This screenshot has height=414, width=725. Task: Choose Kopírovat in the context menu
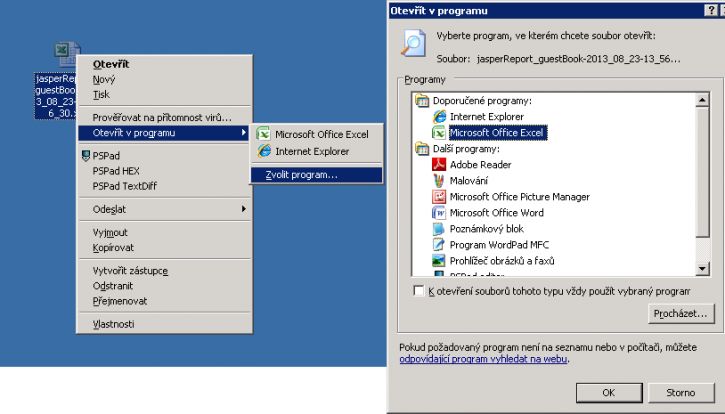[164, 247]
